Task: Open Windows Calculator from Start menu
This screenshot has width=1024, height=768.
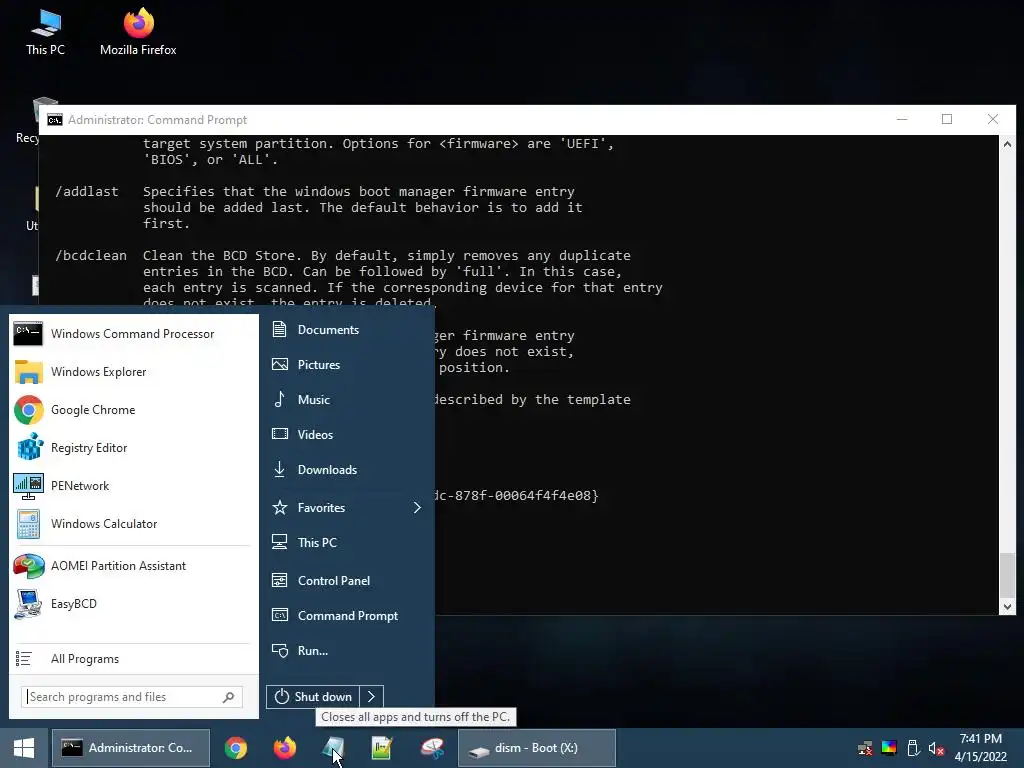Action: 131,524
